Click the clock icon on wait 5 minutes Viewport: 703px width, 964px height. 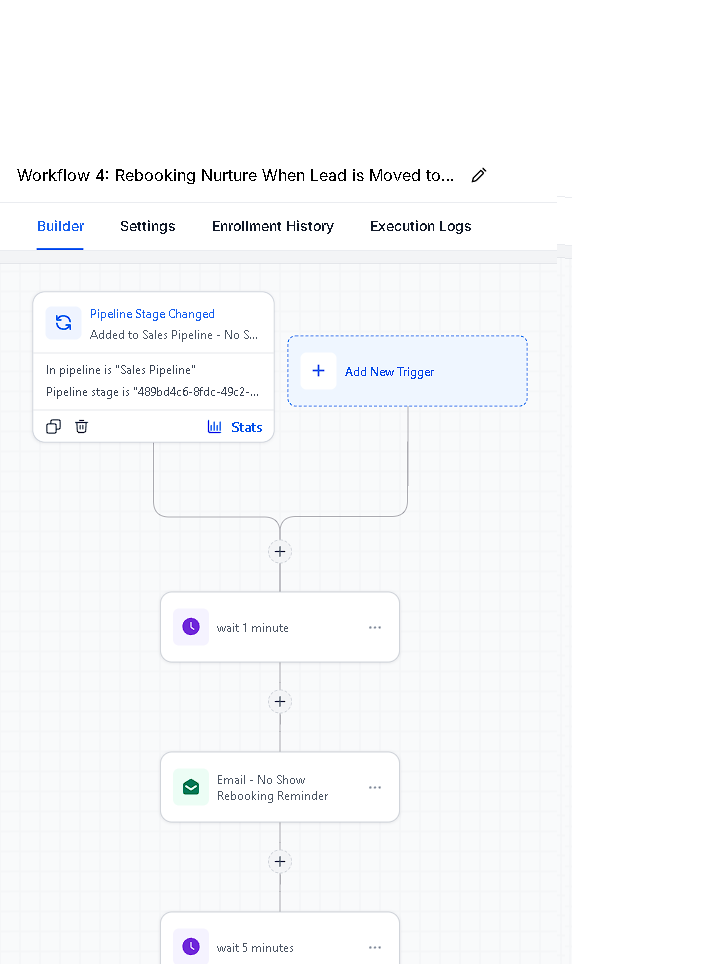pos(191,947)
